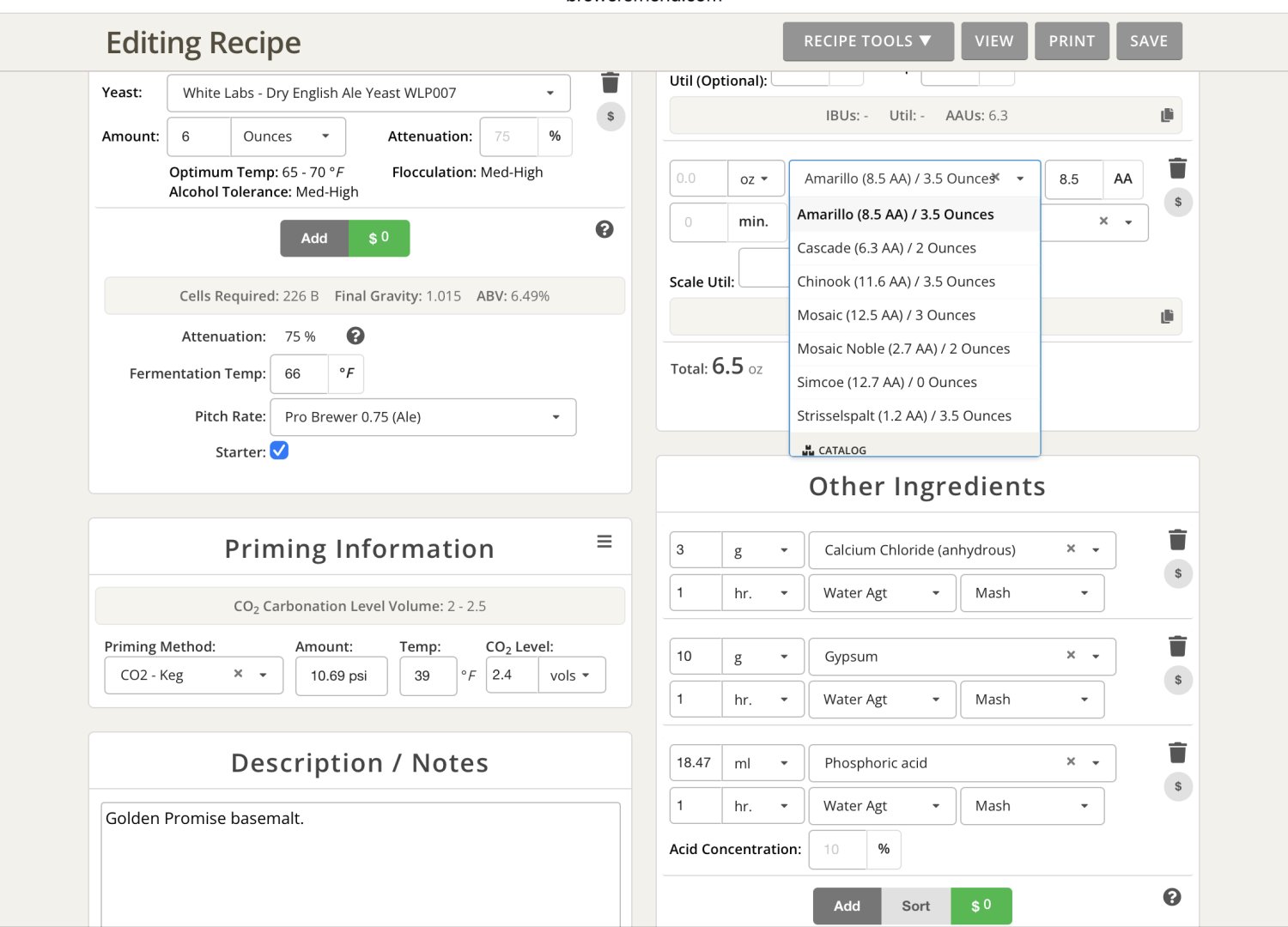Click the VIEW button

pos(994,41)
